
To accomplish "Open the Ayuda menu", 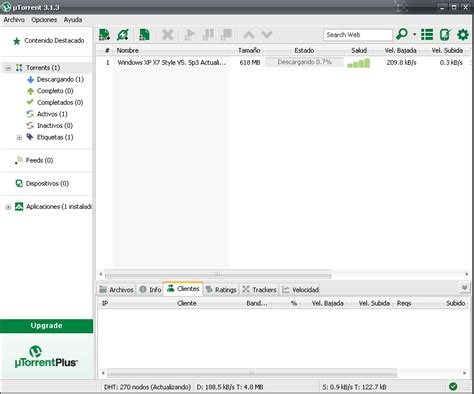I will [73, 20].
